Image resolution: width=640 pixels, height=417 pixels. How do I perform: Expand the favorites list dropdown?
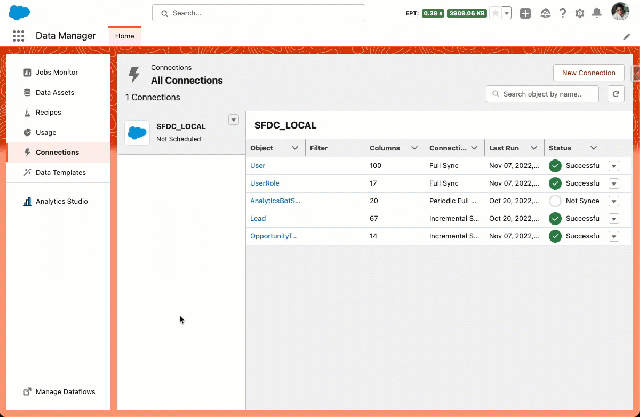coord(507,13)
